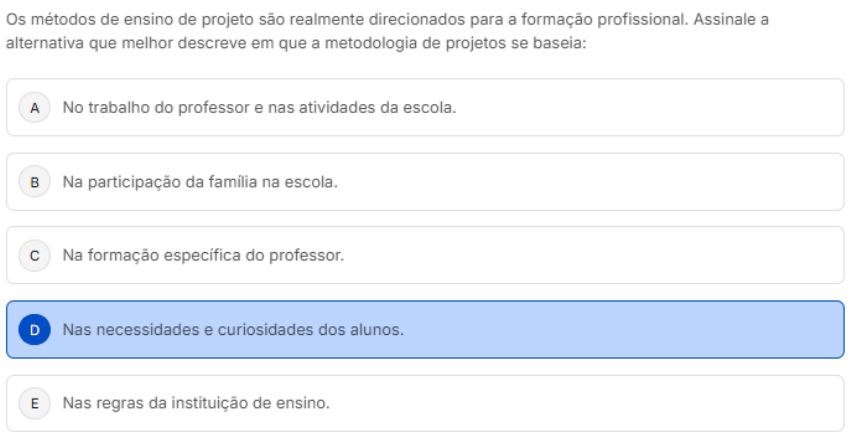Select the circled letter A badge
Image resolution: width=851 pixels, height=442 pixels.
pos(35,108)
